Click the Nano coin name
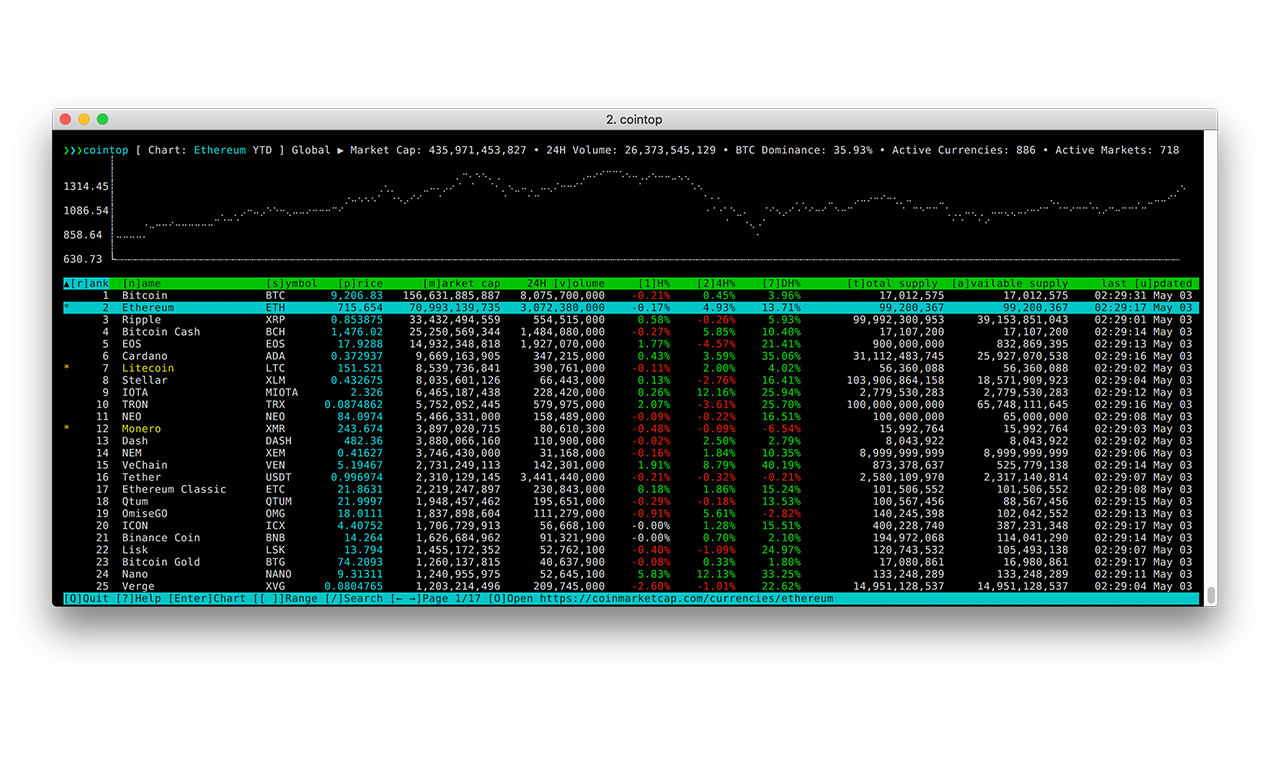Screen dimensions: 1270x760 click(x=135, y=574)
